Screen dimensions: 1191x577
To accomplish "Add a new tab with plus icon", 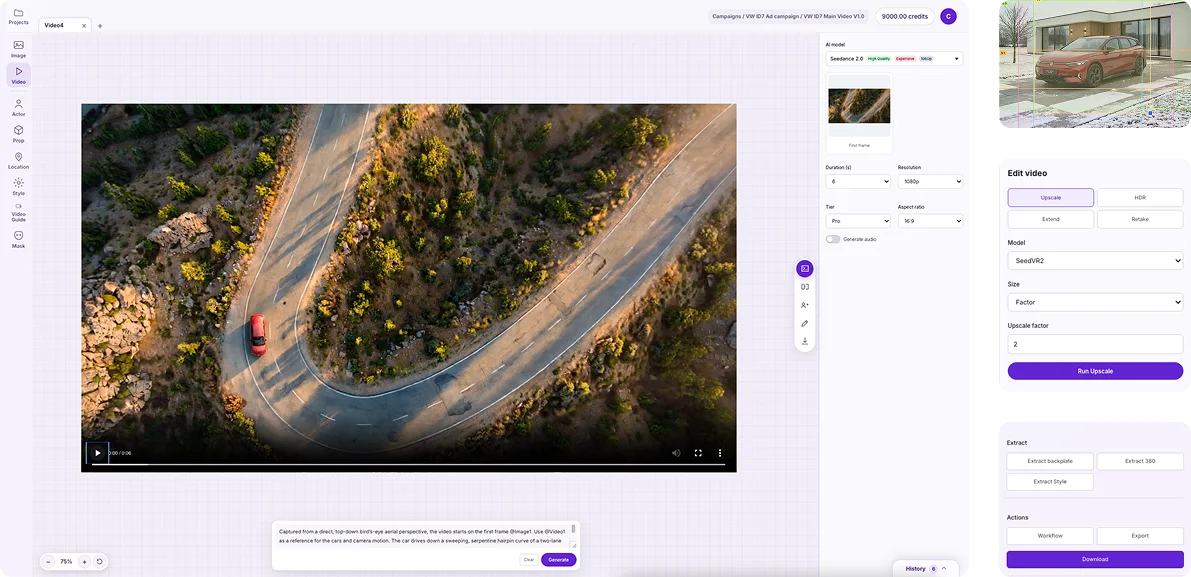I will (100, 26).
